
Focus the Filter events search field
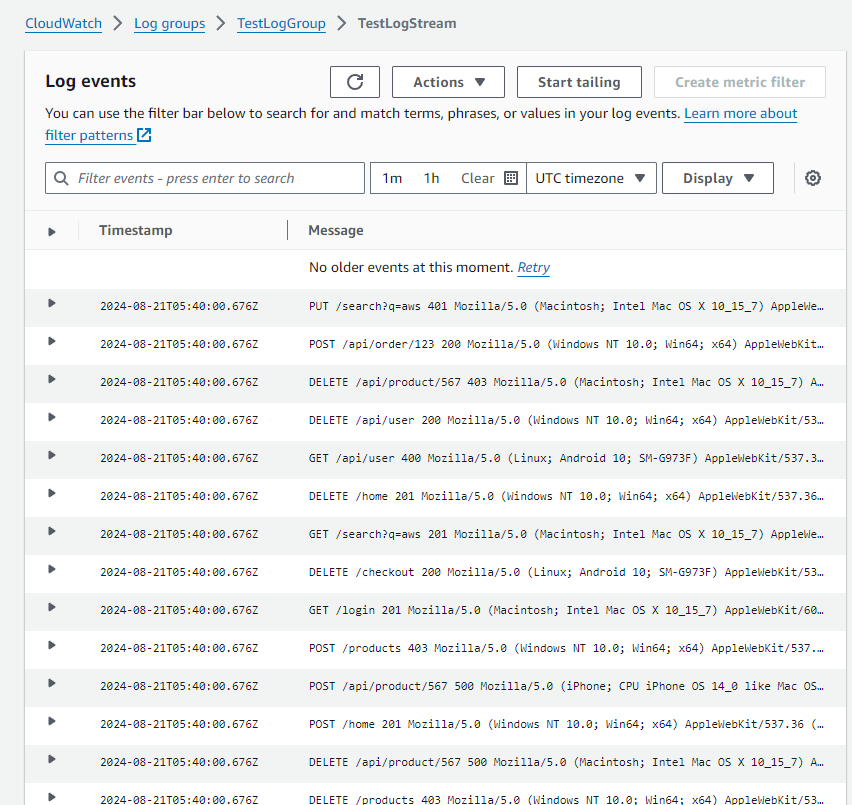tap(215, 178)
